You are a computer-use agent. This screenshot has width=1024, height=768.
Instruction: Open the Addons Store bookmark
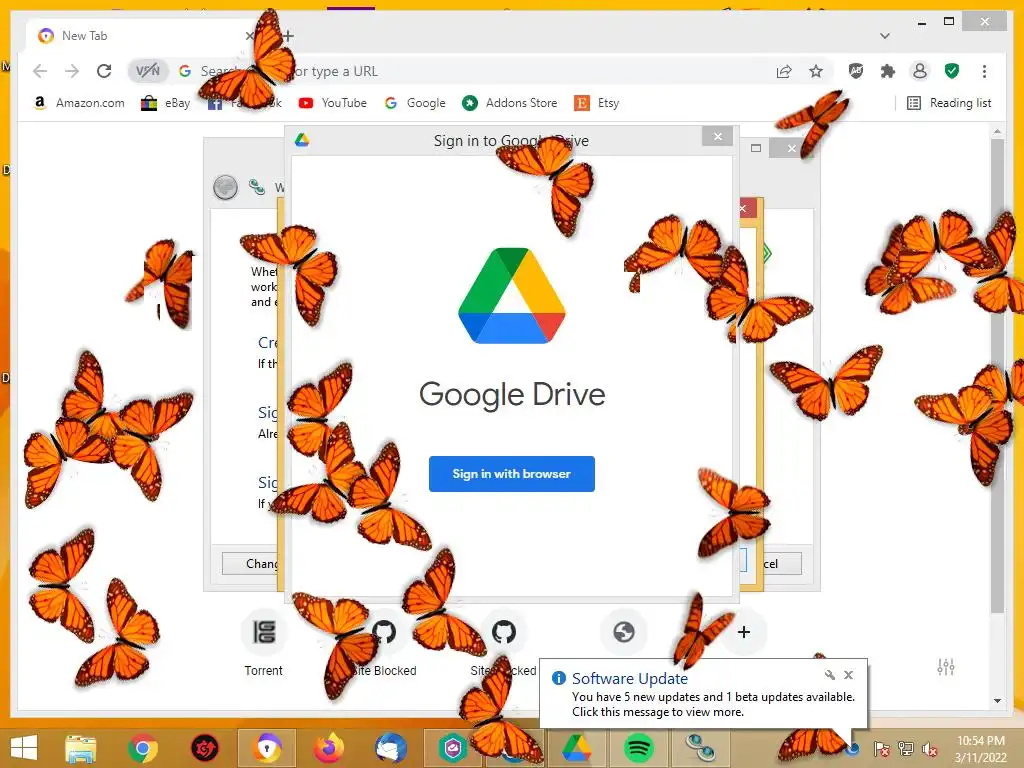[x=509, y=103]
